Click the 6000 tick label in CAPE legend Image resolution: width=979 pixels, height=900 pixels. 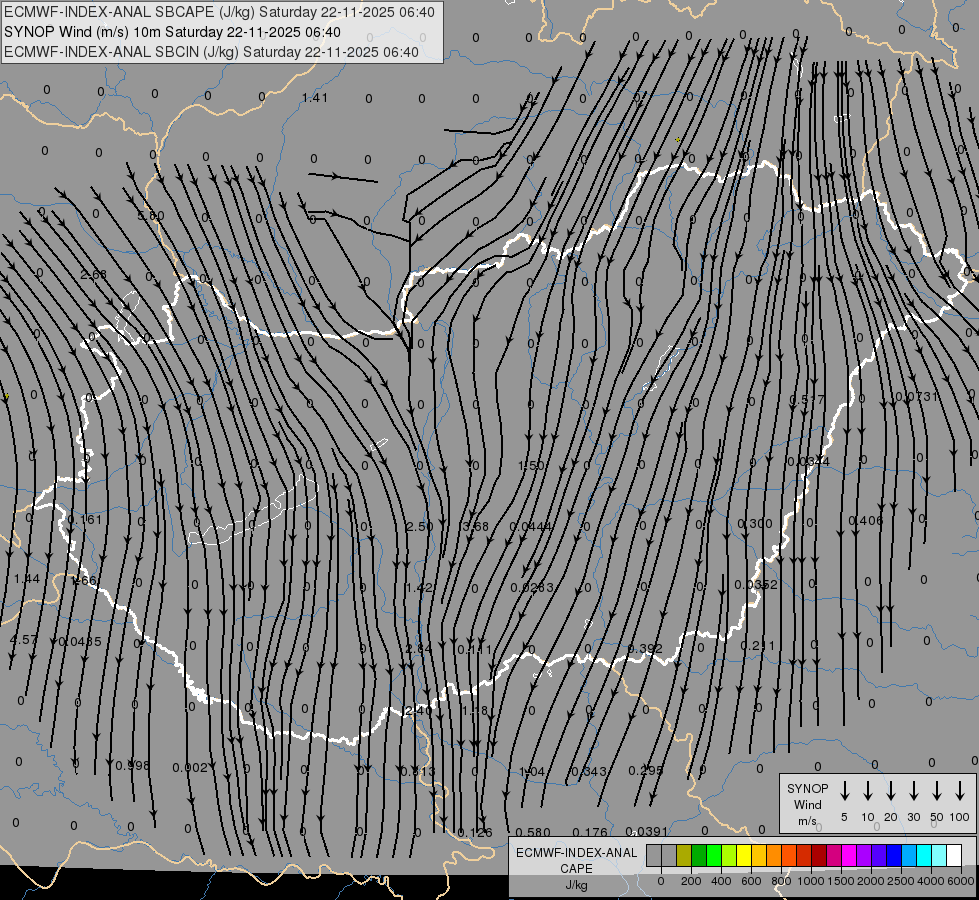pyautogui.click(x=962, y=881)
